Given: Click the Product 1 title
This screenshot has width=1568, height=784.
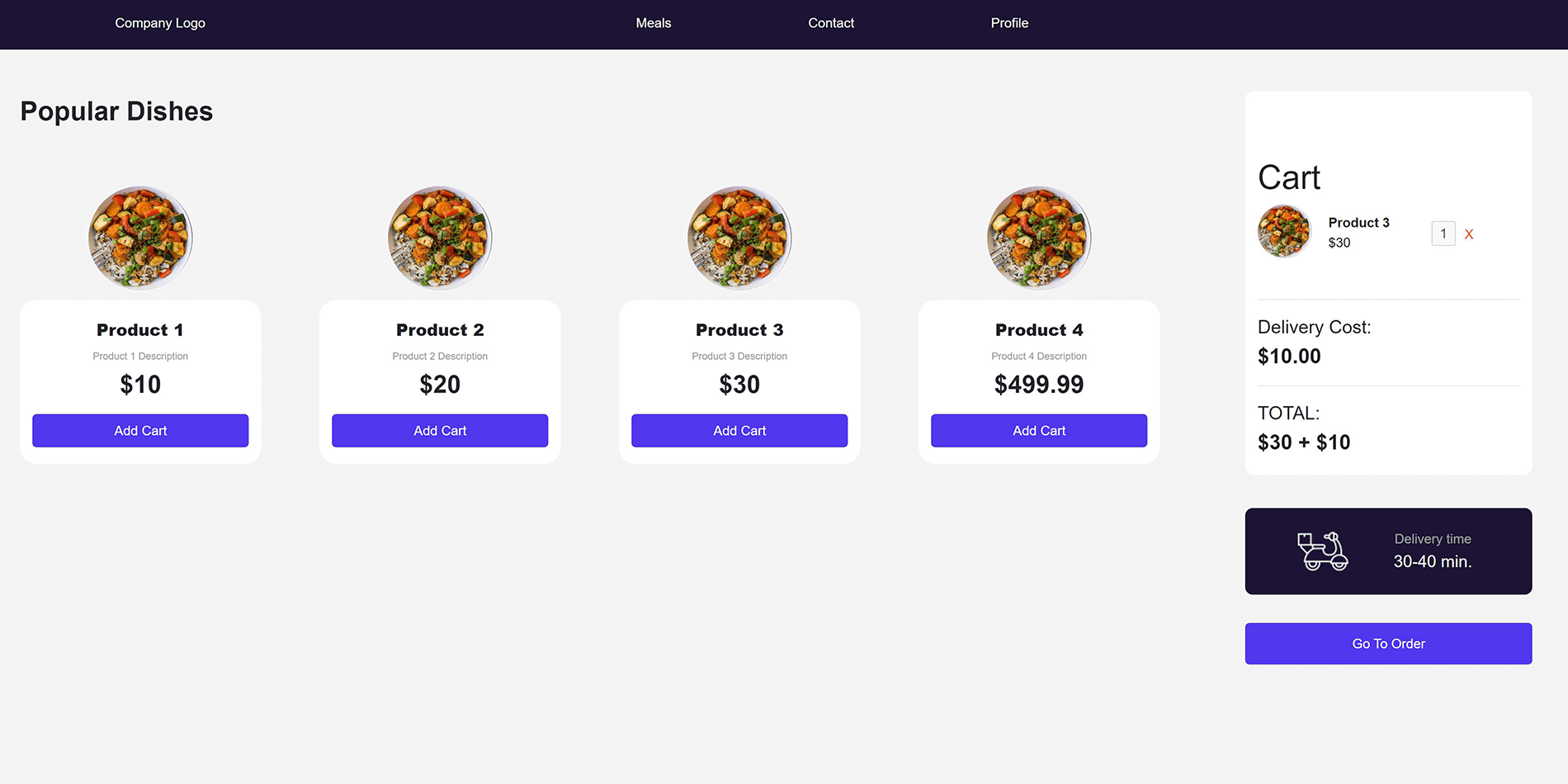Looking at the screenshot, I should (x=140, y=330).
